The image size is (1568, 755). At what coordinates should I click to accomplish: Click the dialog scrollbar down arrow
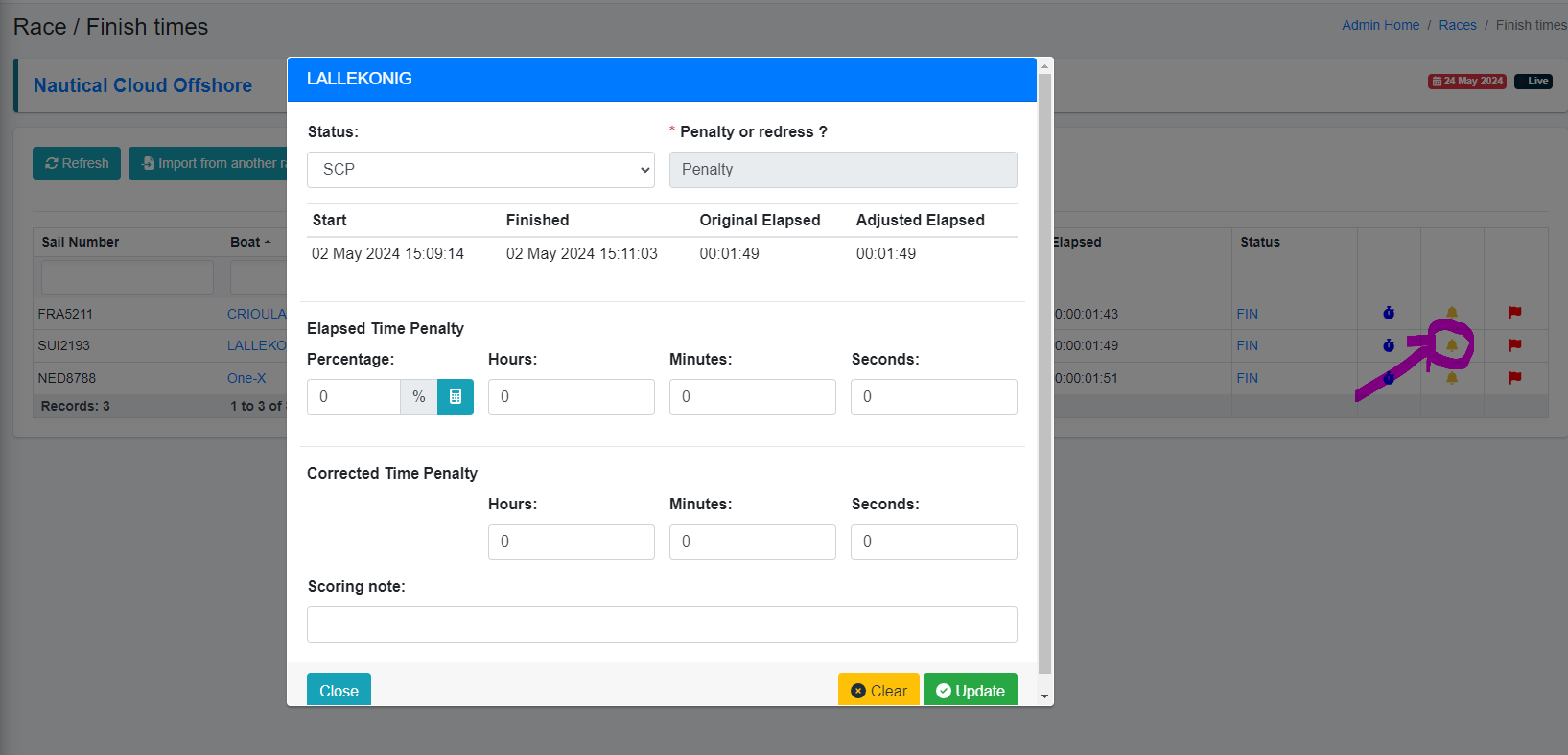point(1045,696)
